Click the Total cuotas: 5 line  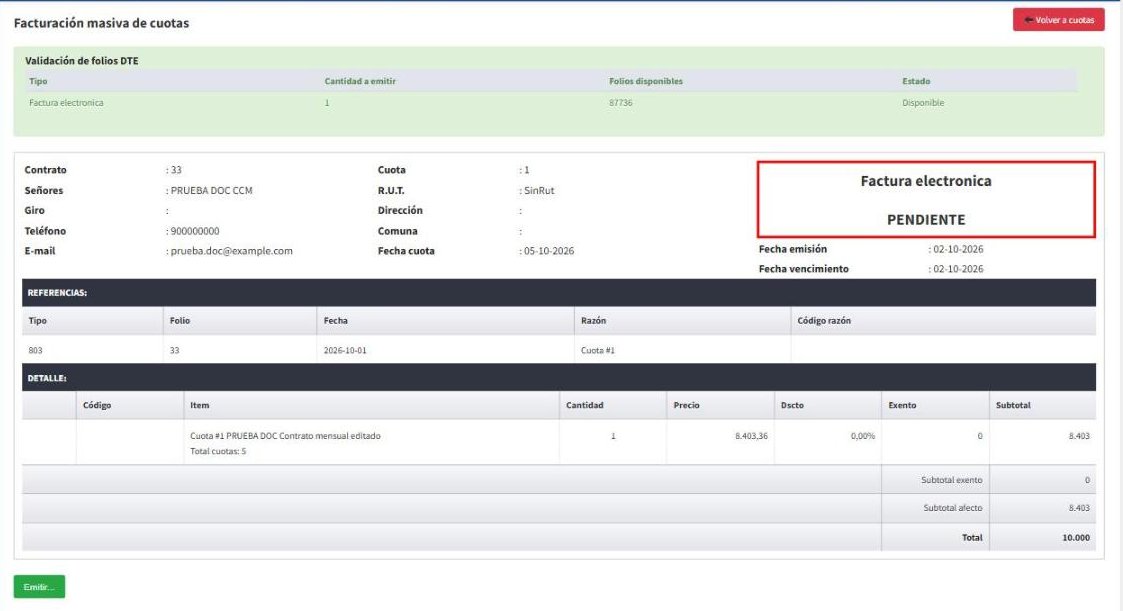click(218, 451)
